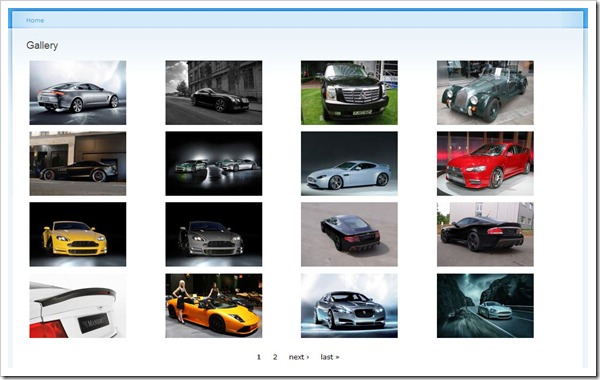
Task: Open the Home link in the navigation bar
Action: (35, 20)
